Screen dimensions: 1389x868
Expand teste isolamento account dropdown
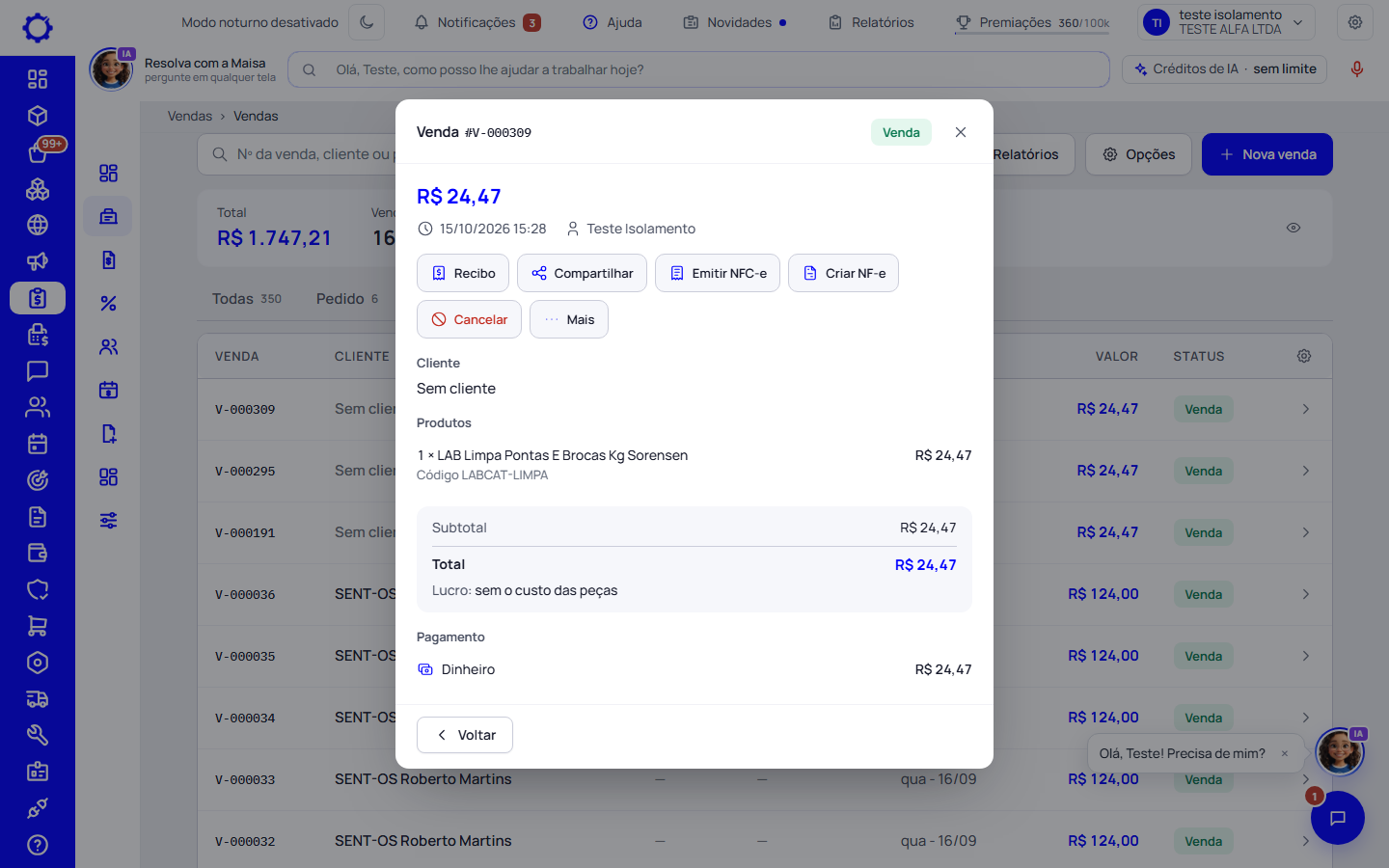point(1226,22)
